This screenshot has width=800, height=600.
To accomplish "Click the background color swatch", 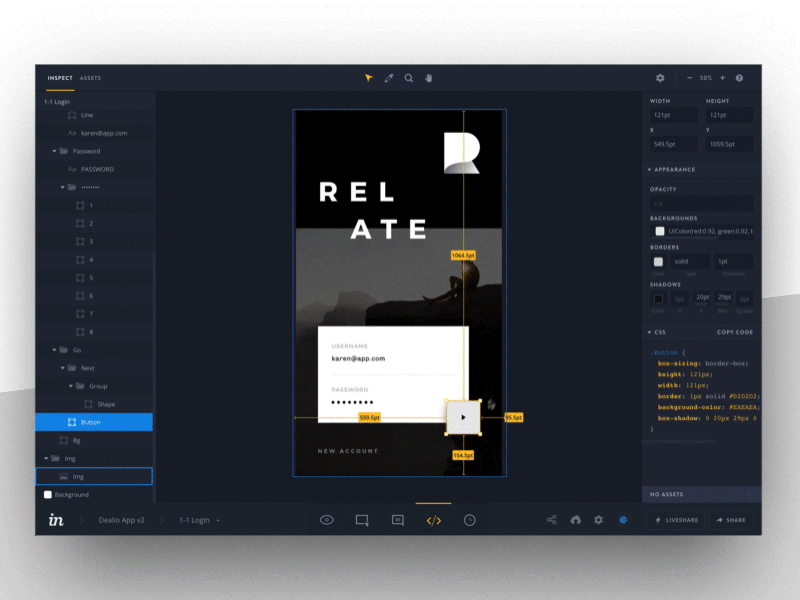I will [x=660, y=231].
